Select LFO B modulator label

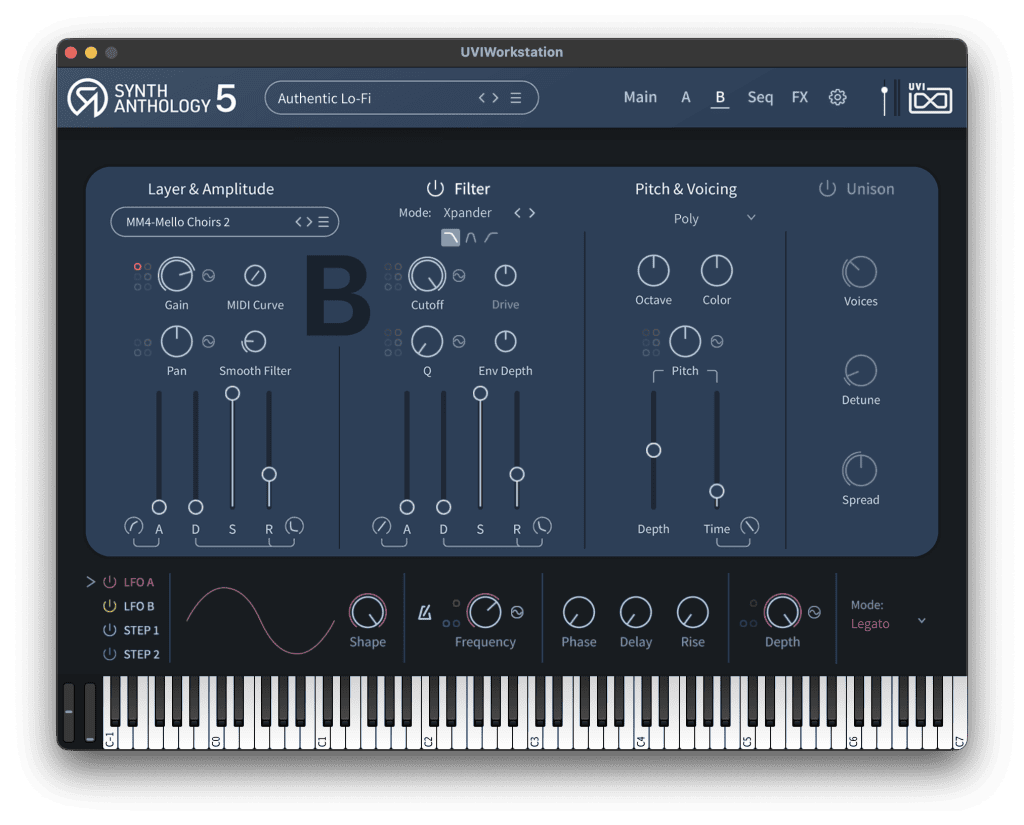click(139, 606)
